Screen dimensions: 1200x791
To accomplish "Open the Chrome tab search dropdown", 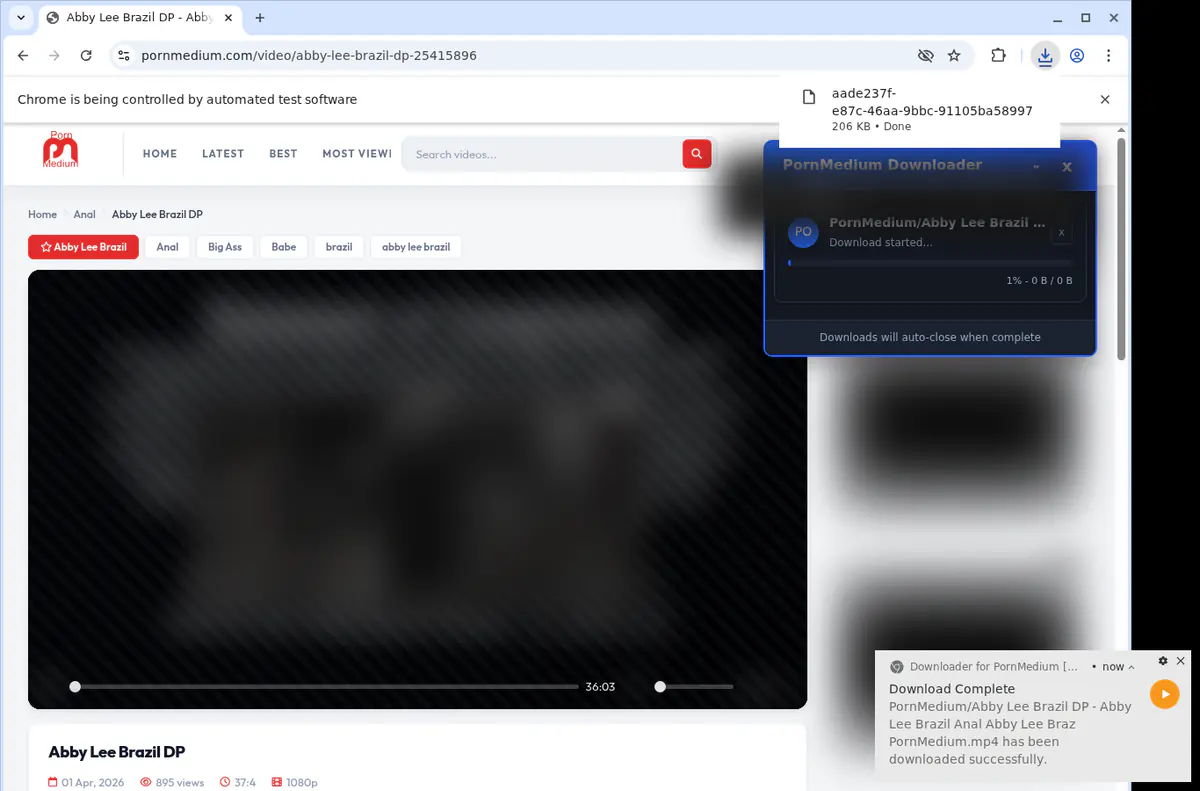I will click(21, 18).
